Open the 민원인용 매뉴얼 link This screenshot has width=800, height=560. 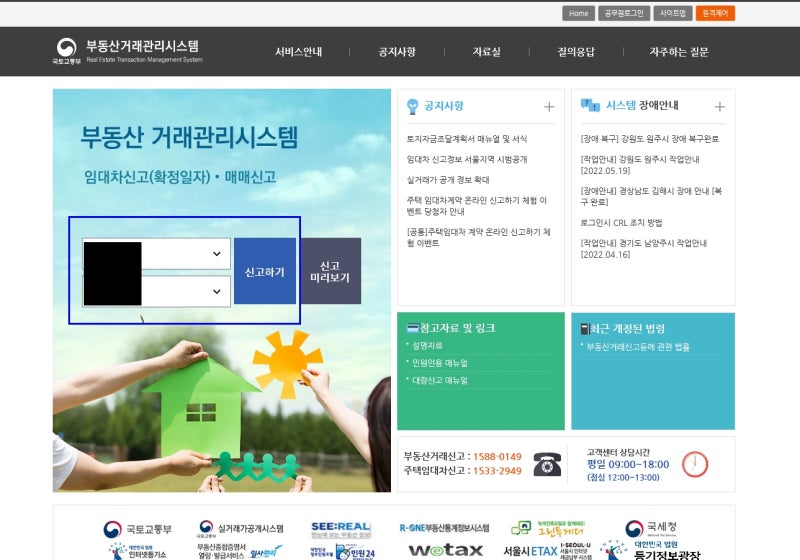[440, 363]
